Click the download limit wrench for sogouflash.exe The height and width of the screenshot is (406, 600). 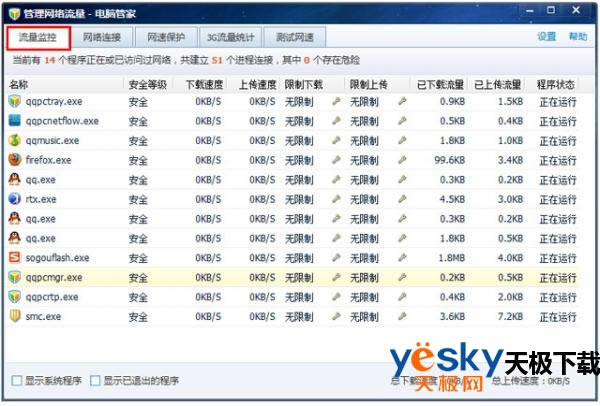click(x=336, y=258)
